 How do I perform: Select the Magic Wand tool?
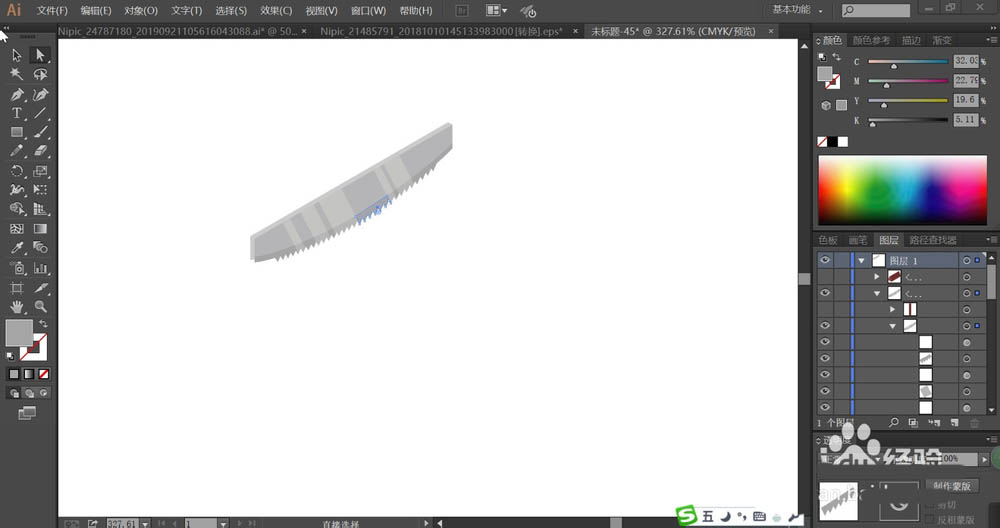click(17, 75)
